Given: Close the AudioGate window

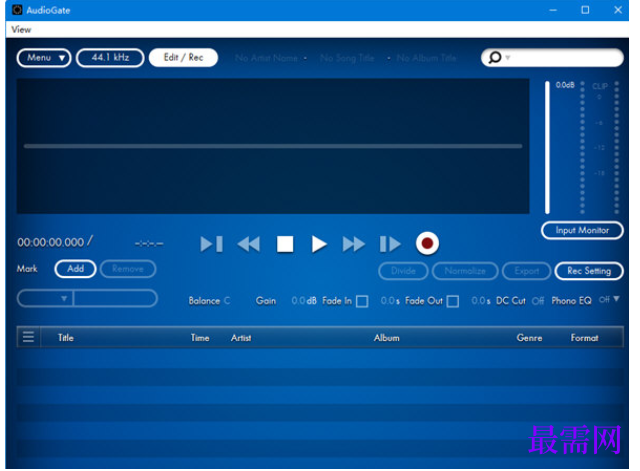Looking at the screenshot, I should point(618,10).
